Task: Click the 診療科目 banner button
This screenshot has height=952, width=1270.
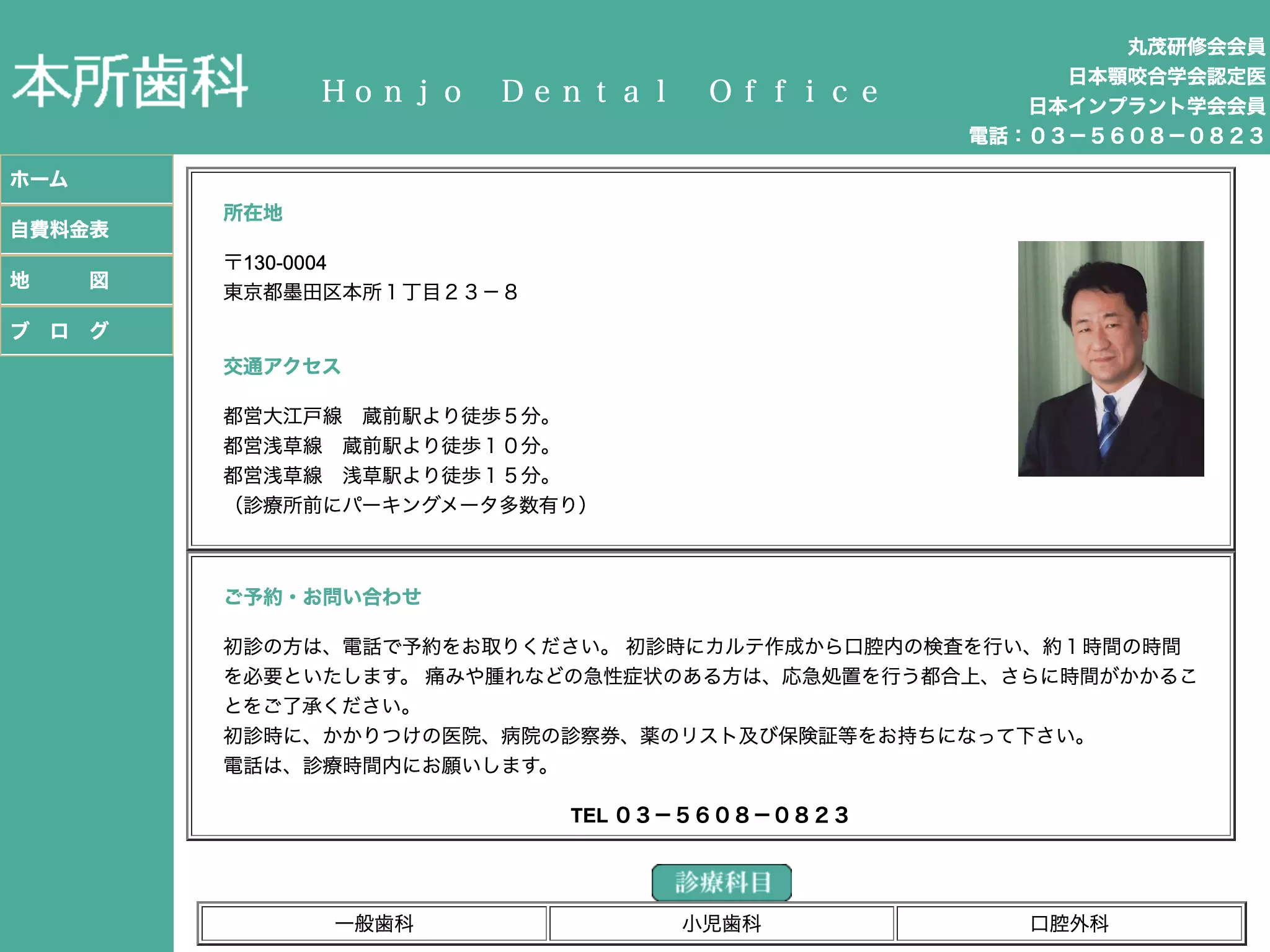Action: coord(722,882)
